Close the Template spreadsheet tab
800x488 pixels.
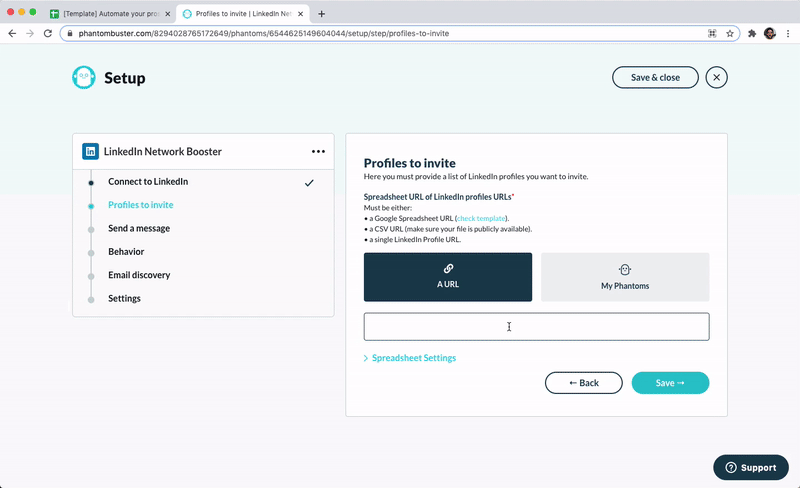pos(167,14)
